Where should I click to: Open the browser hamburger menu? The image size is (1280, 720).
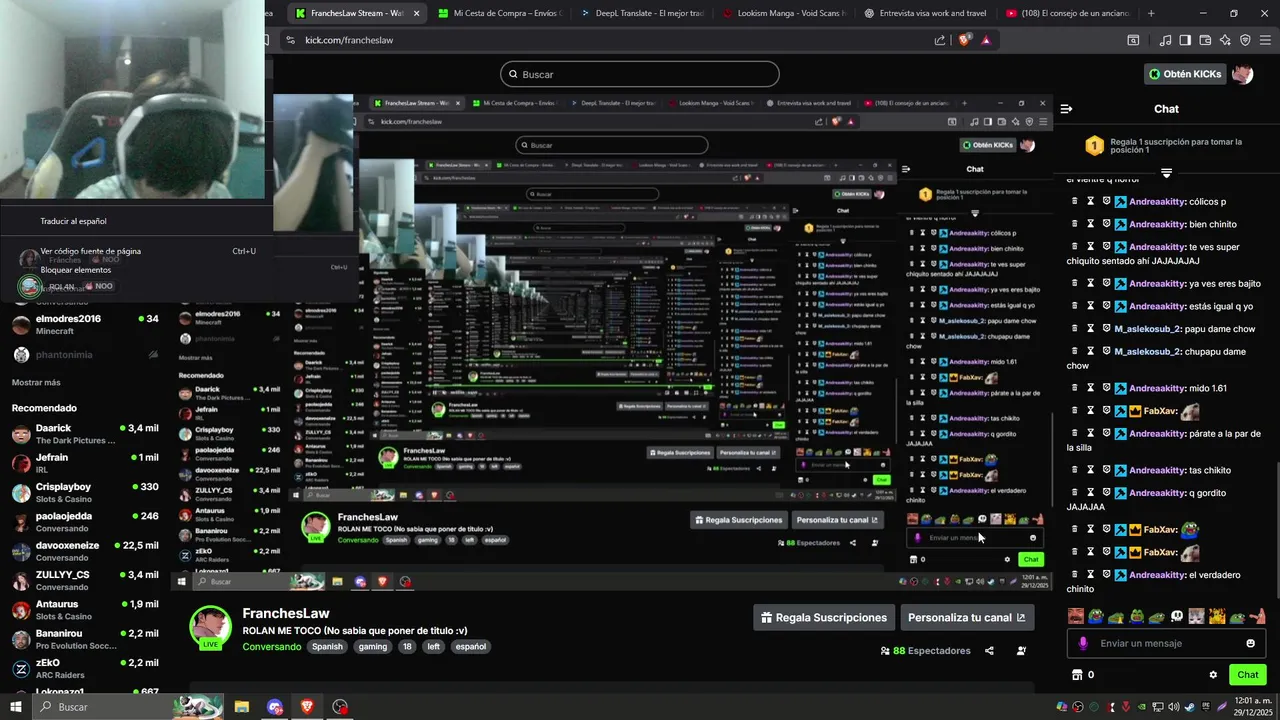[1265, 40]
